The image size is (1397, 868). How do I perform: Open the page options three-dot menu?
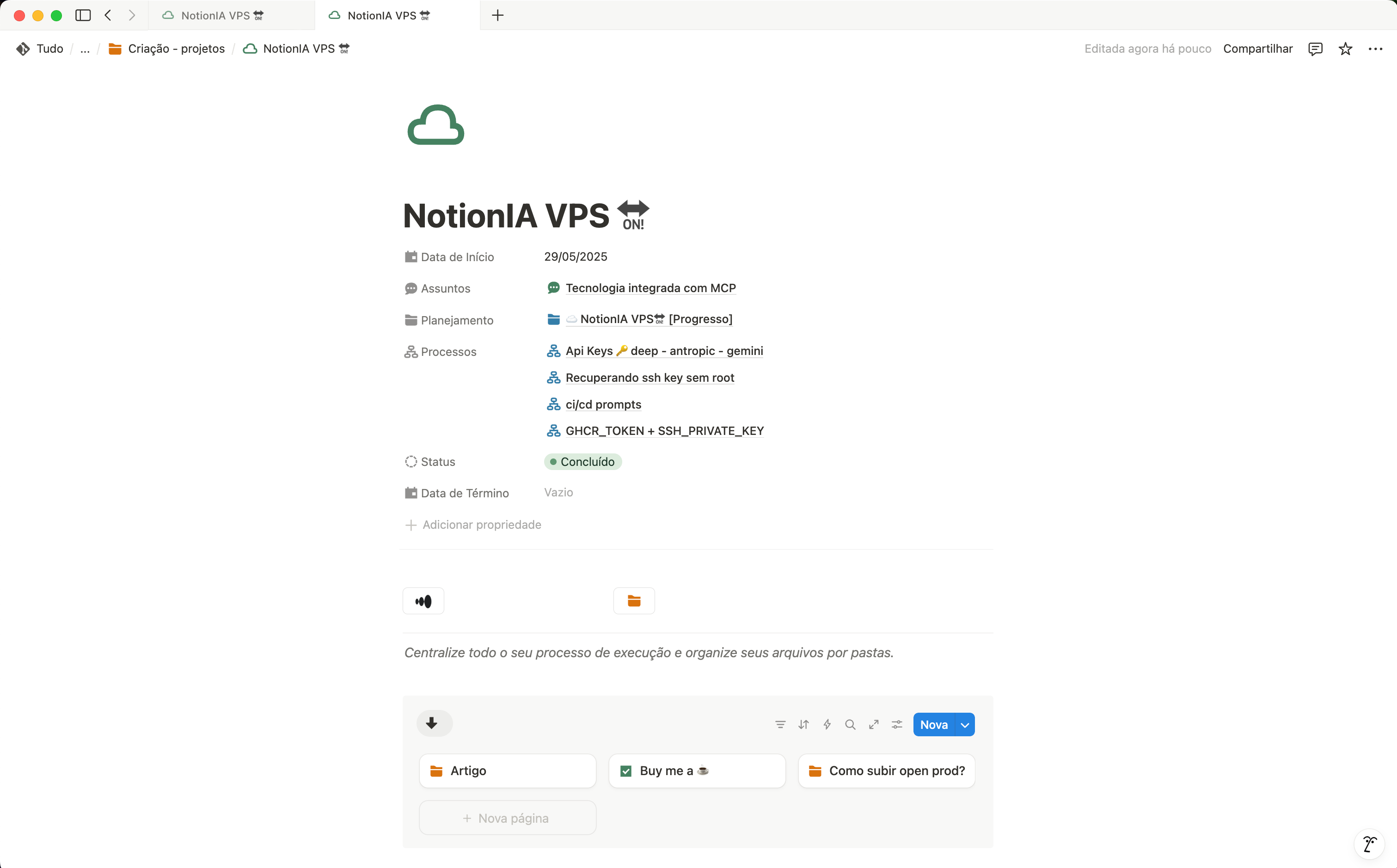point(1375,49)
